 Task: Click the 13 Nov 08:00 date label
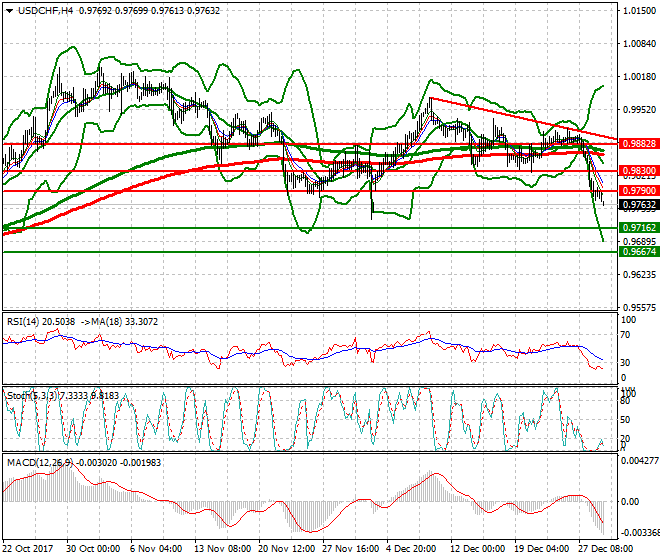[222, 549]
